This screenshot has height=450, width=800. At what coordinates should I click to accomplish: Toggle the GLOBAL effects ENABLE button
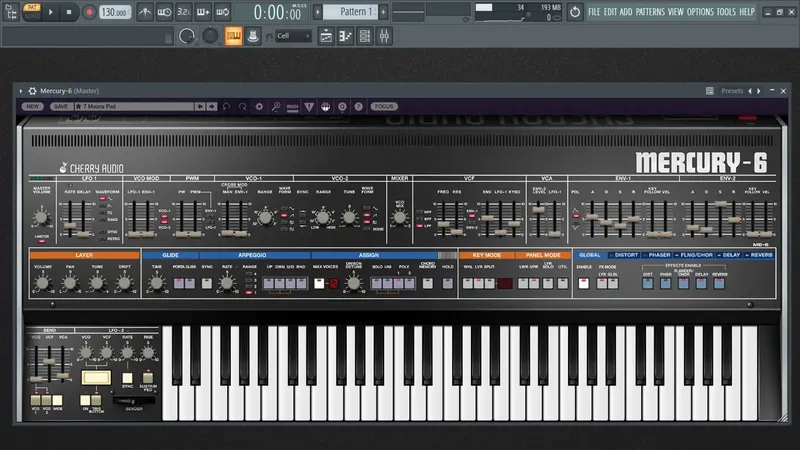click(x=584, y=283)
